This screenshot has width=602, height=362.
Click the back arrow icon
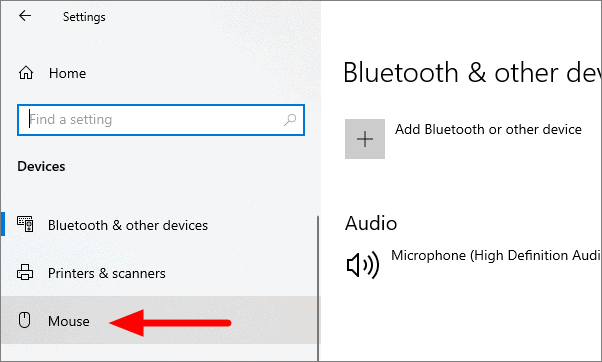coord(25,16)
